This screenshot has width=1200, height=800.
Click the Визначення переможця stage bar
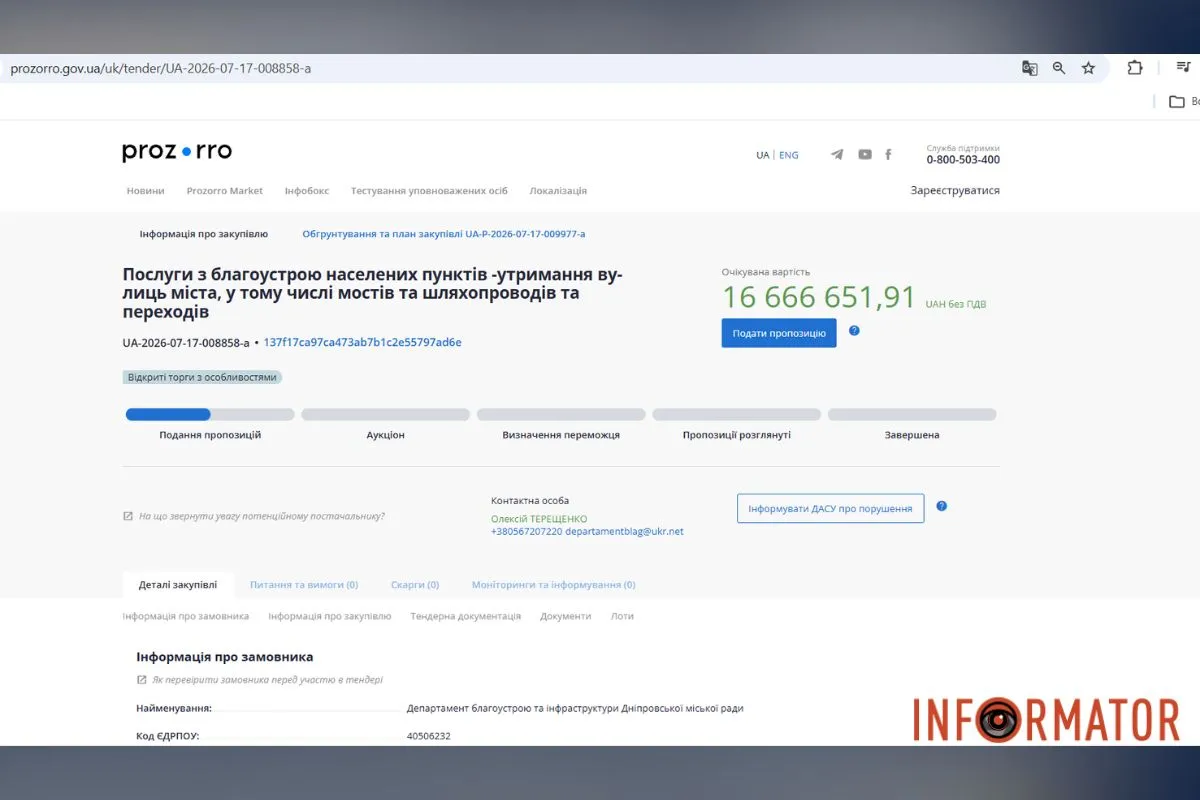[561, 414]
